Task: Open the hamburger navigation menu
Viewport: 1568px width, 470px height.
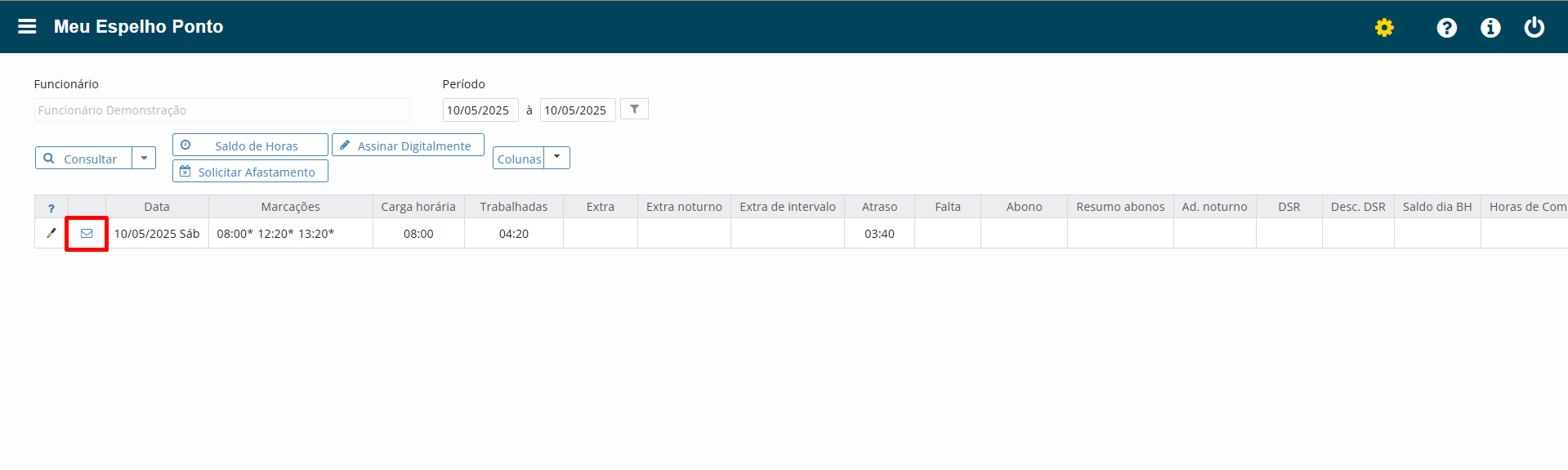Action: tap(27, 27)
